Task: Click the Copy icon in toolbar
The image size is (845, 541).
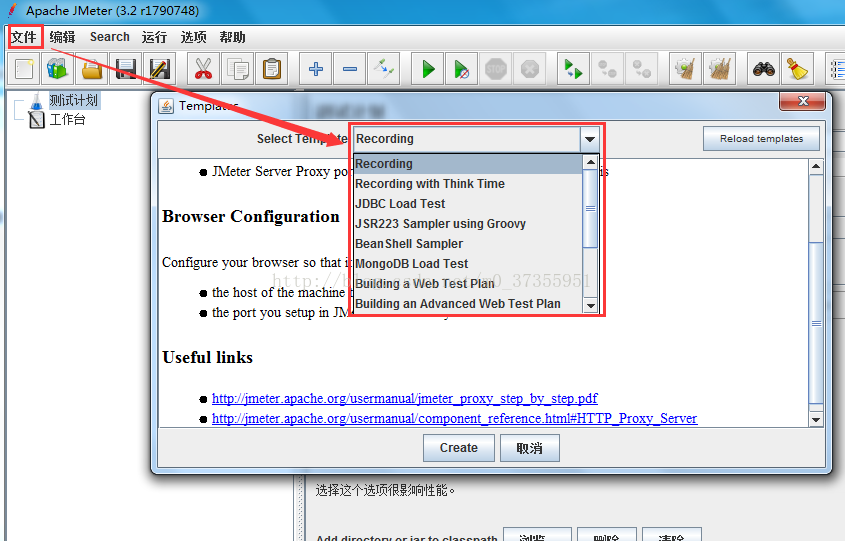Action: [x=238, y=69]
